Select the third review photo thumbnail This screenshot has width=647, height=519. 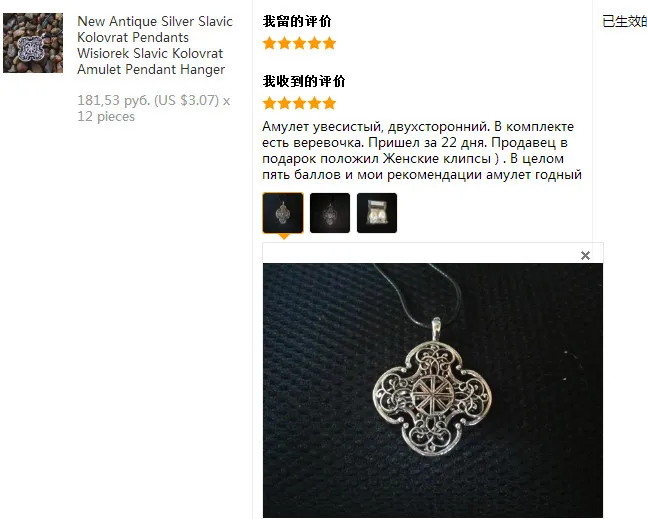click(x=377, y=213)
